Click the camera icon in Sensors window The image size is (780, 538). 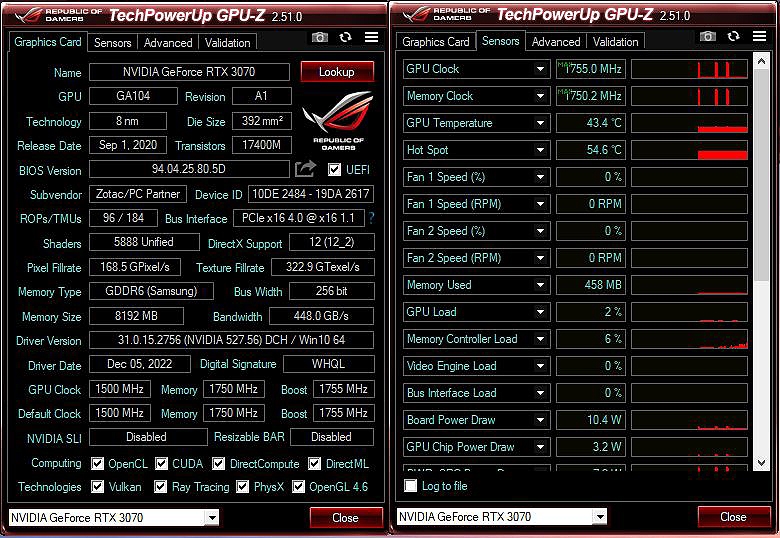pos(708,36)
